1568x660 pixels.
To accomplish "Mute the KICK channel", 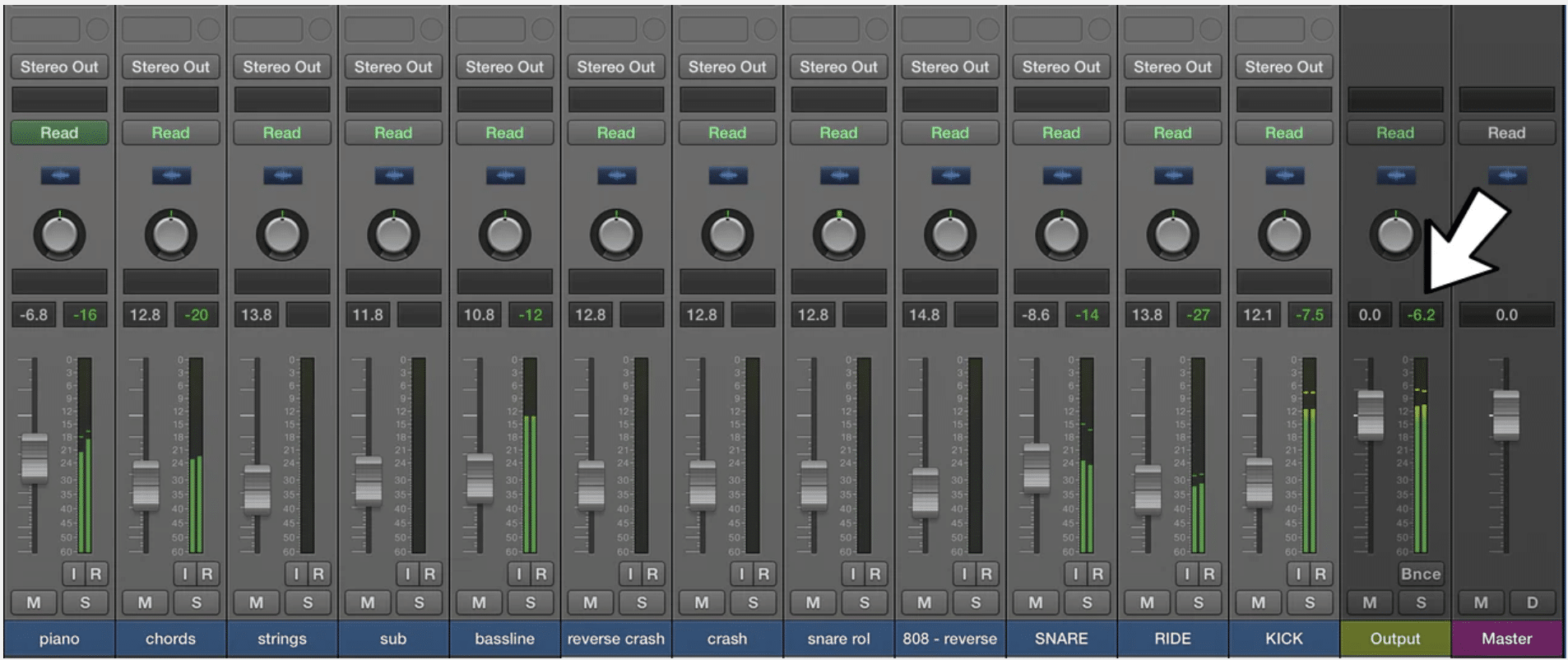I will point(1259,602).
